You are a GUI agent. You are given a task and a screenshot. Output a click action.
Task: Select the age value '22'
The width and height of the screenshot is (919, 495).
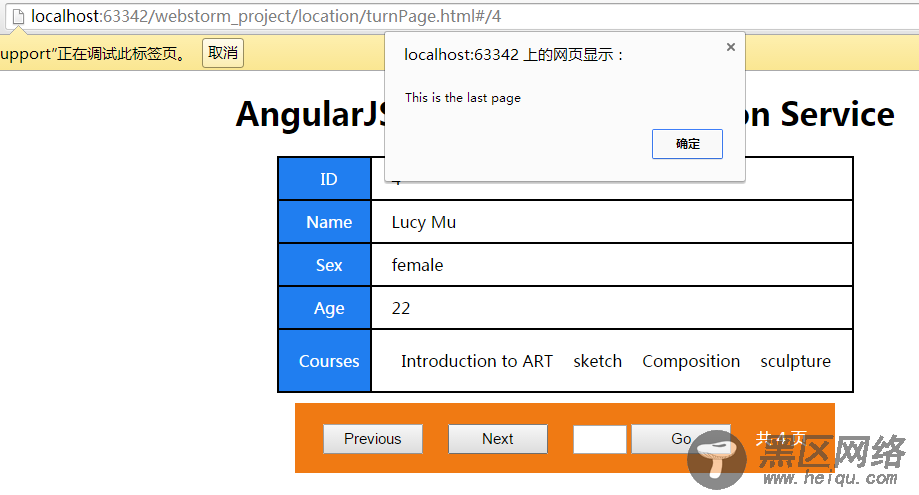point(401,308)
